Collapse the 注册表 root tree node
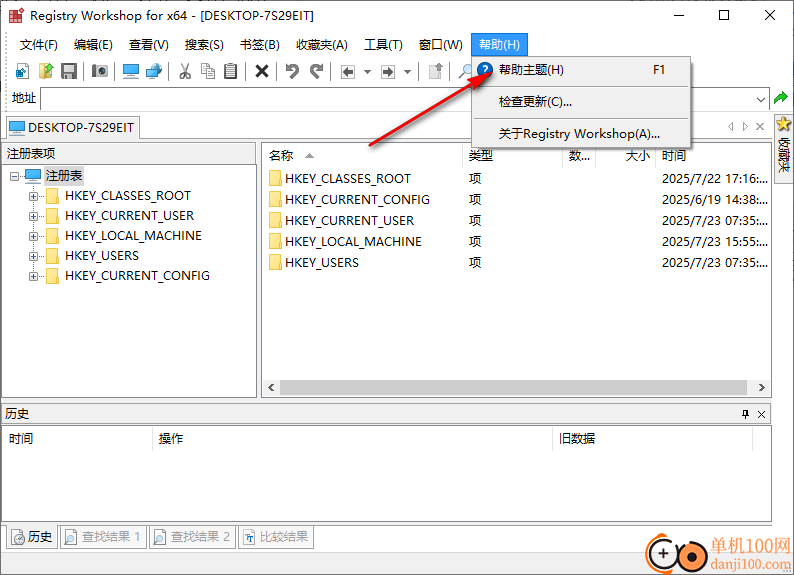 [14, 176]
